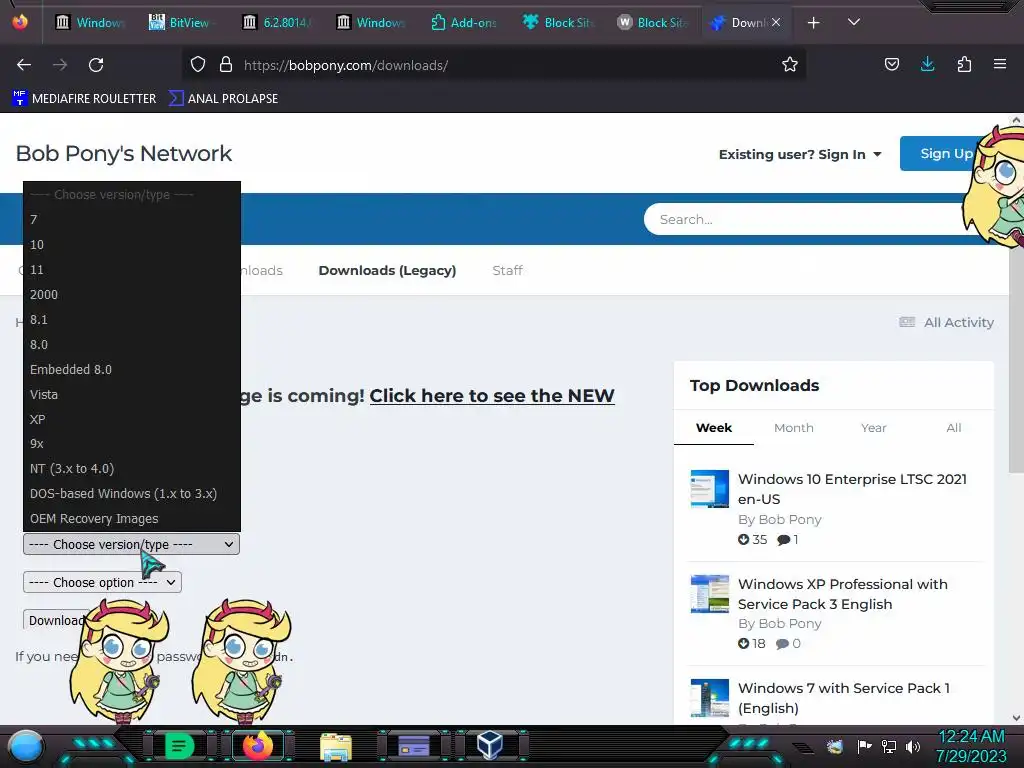The width and height of the screenshot is (1024, 768).
Task: Select the 9x option
Action: pyautogui.click(x=131, y=443)
